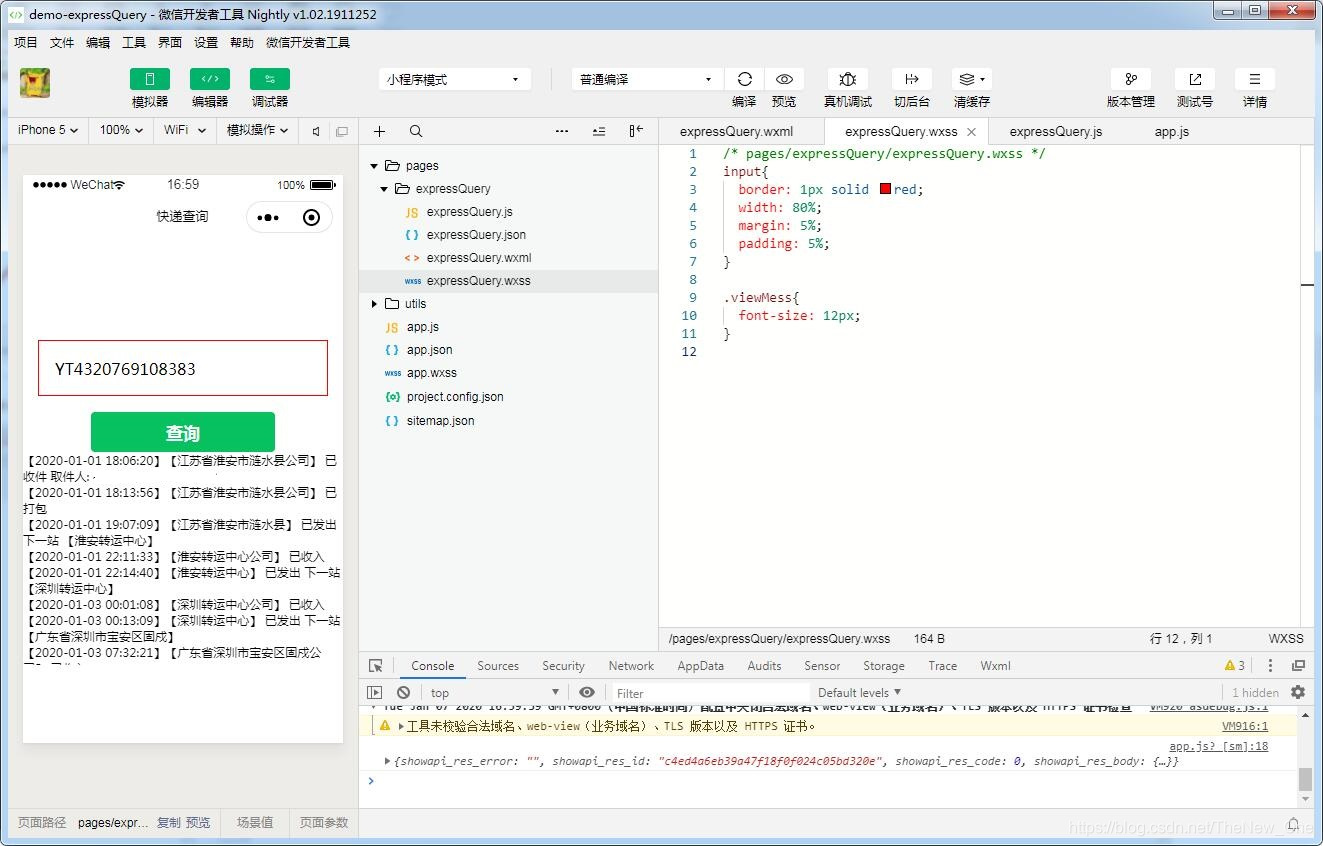Select project.config.json in the file tree

[x=455, y=397]
